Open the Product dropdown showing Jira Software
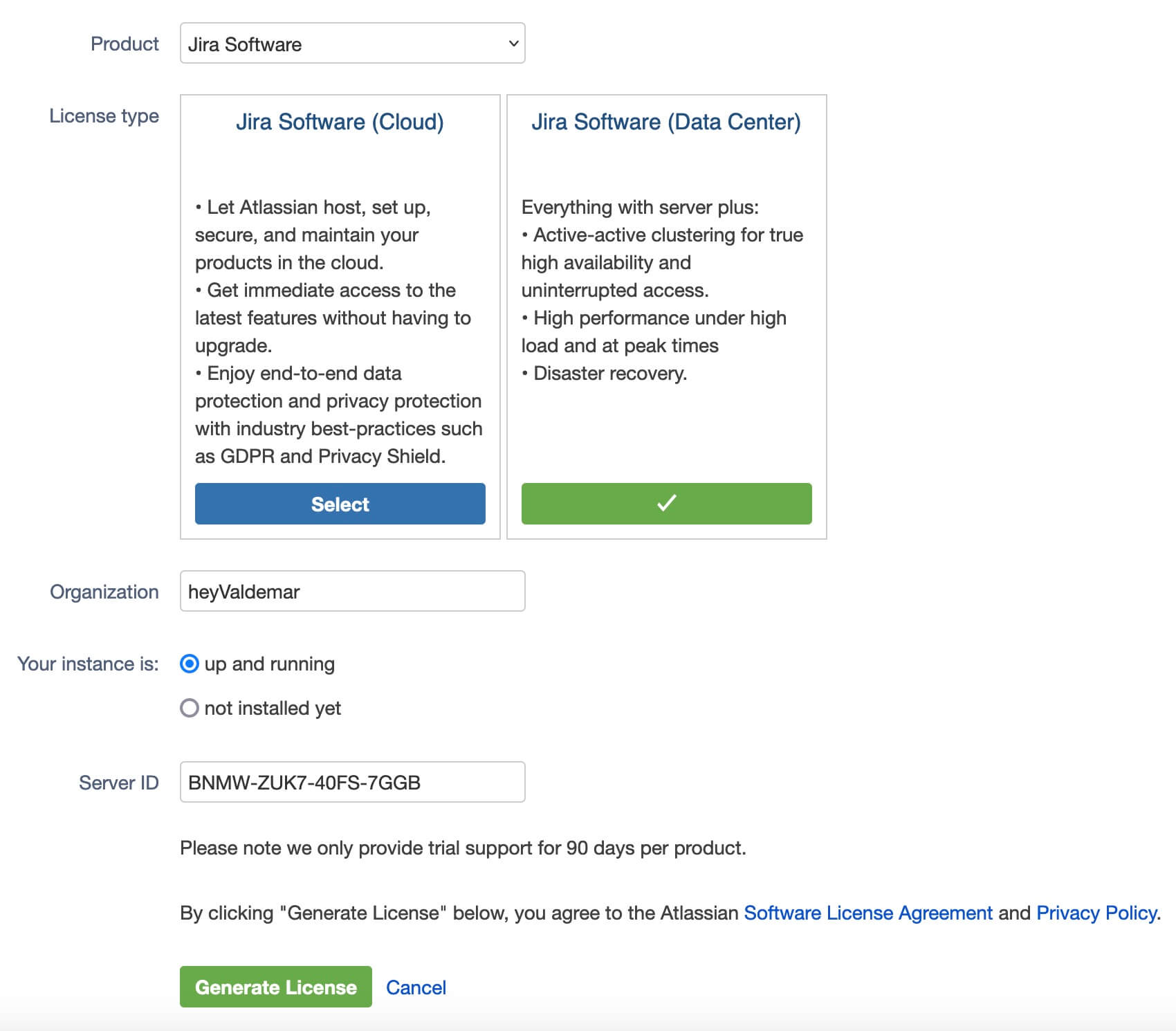The image size is (1176, 1031). (x=352, y=43)
